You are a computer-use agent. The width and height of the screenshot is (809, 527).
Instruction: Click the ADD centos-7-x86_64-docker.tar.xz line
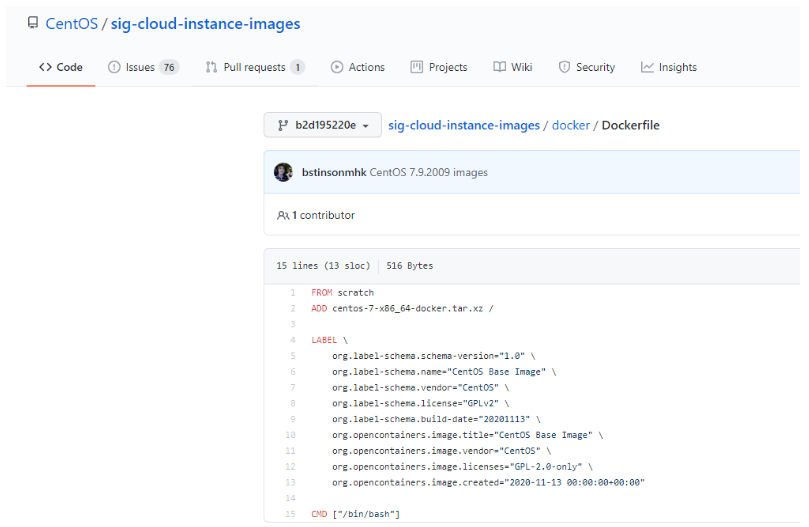tap(402, 309)
